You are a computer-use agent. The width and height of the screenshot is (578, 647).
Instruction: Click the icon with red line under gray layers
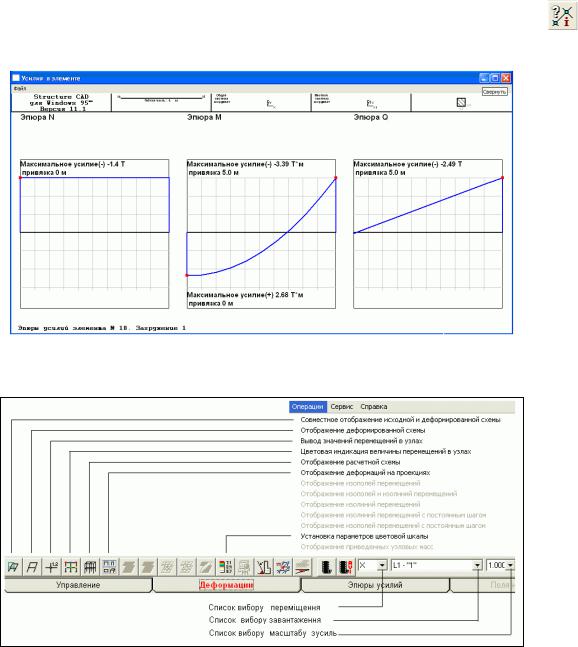302,567
